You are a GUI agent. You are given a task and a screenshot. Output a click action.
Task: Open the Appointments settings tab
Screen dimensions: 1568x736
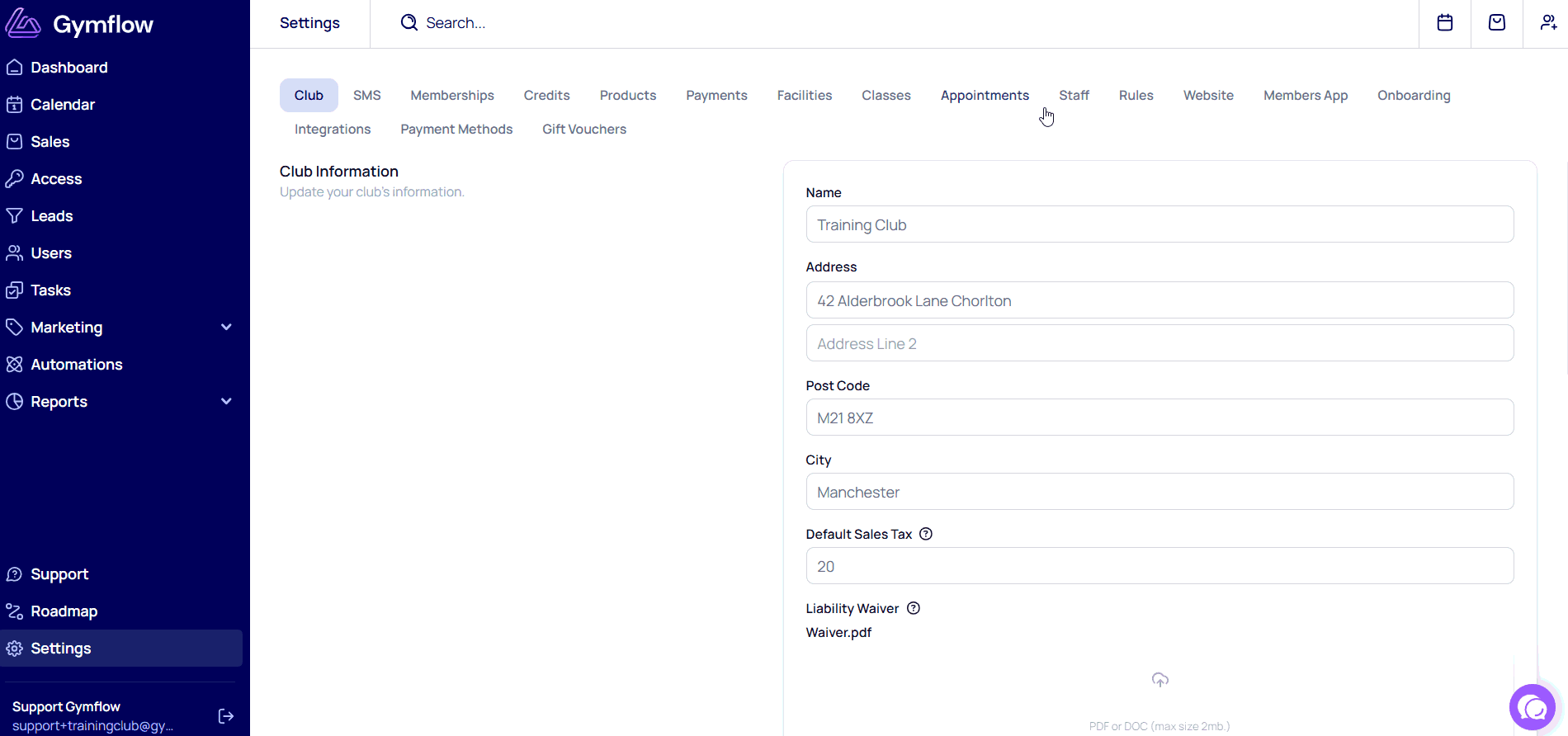[x=985, y=96]
